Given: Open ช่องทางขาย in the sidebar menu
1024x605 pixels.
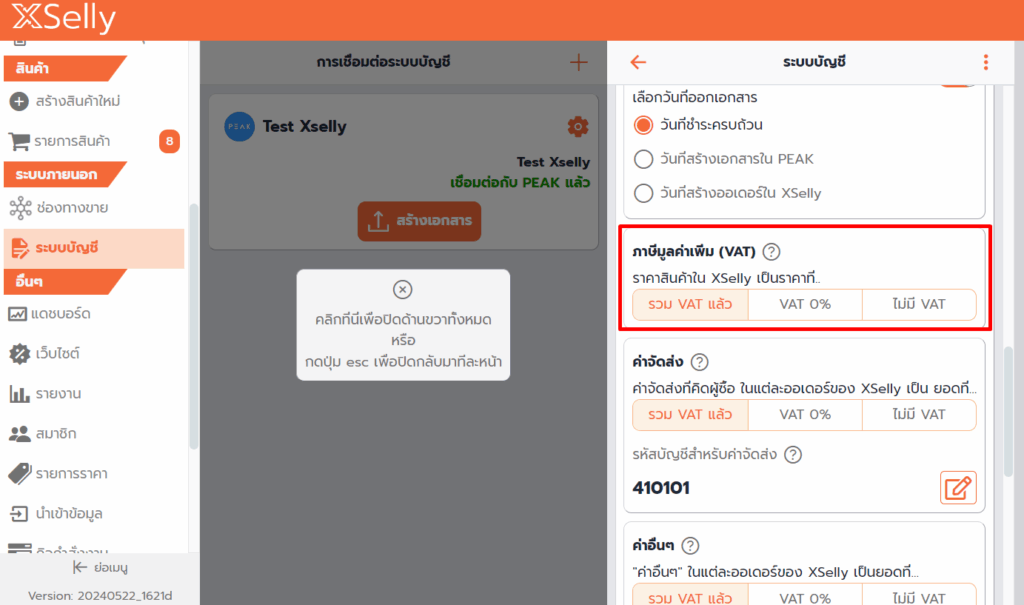Looking at the screenshot, I should click(71, 208).
